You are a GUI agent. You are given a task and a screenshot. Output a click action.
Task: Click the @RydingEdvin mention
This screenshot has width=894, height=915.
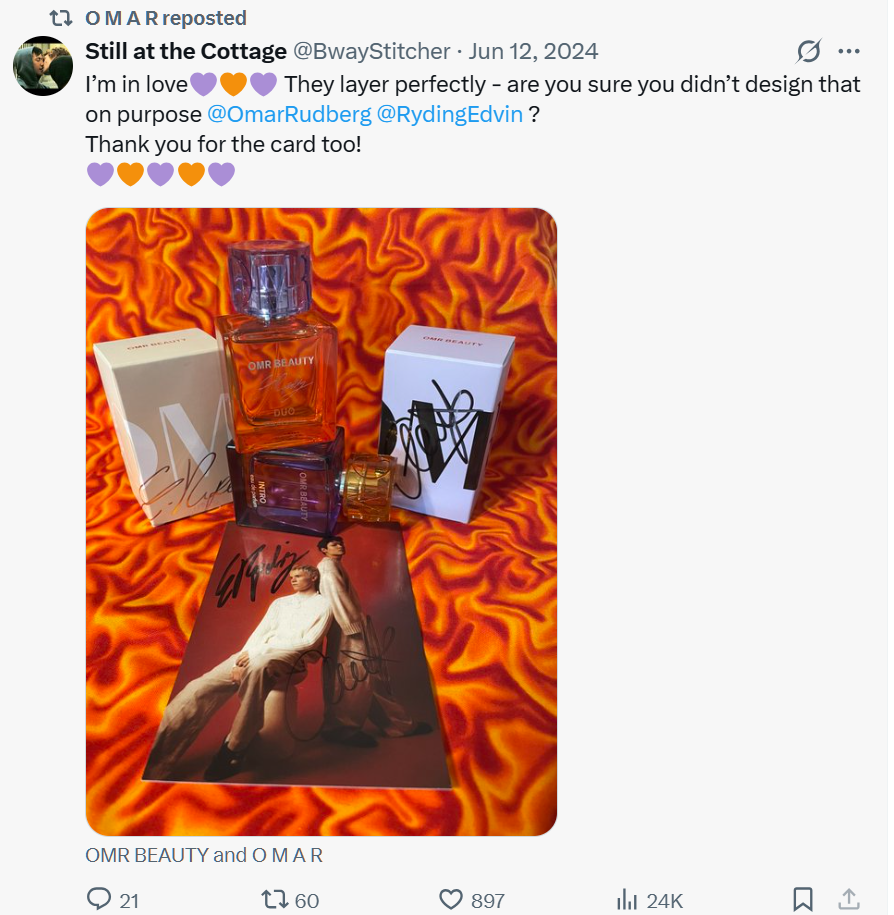(x=450, y=114)
